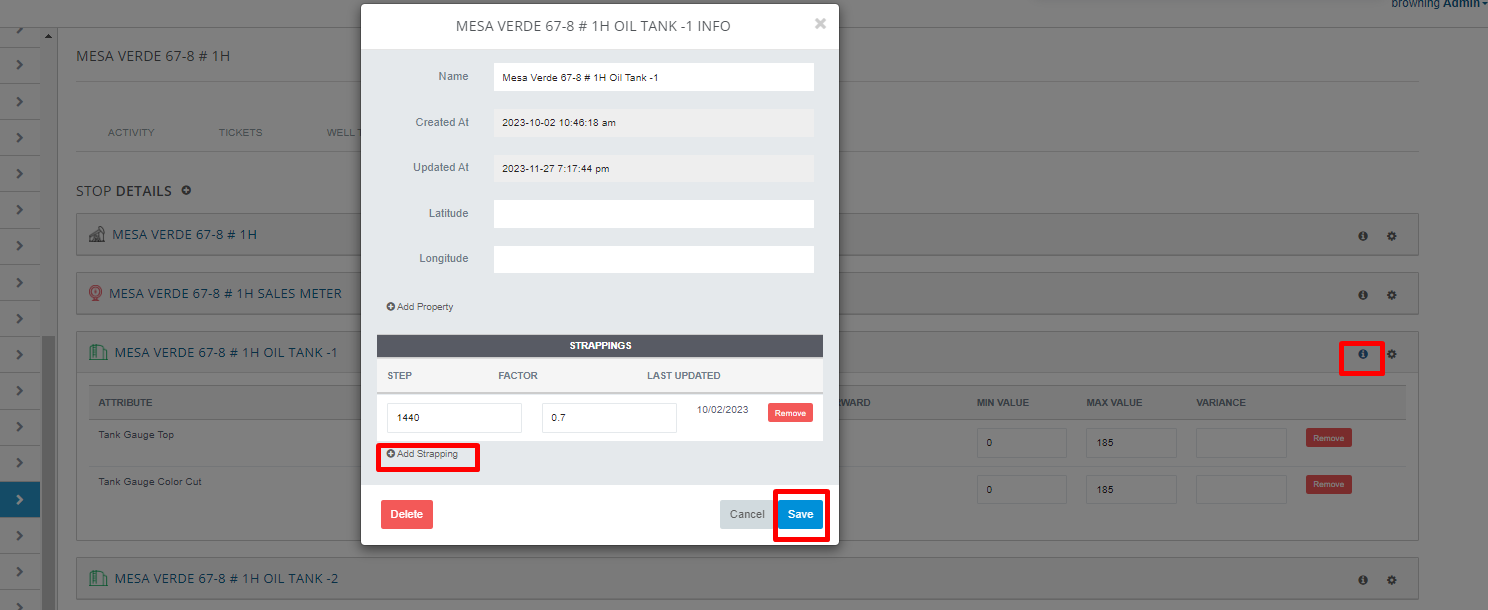Edit the strapping Step value 1440
Screen dimensions: 1488x610
[x=454, y=418]
